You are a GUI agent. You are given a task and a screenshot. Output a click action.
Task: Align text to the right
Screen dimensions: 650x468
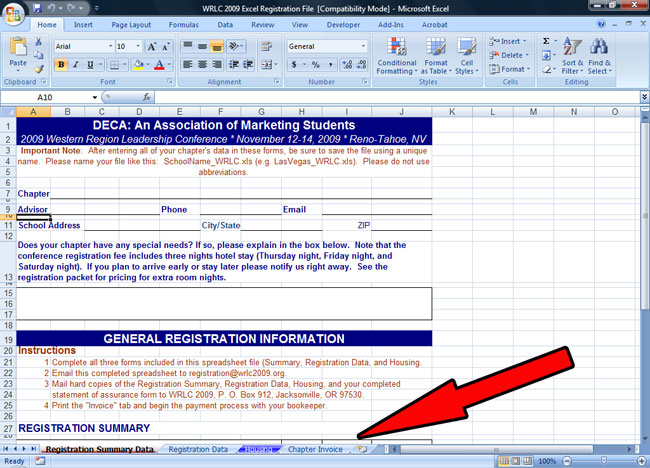pyautogui.click(x=216, y=65)
